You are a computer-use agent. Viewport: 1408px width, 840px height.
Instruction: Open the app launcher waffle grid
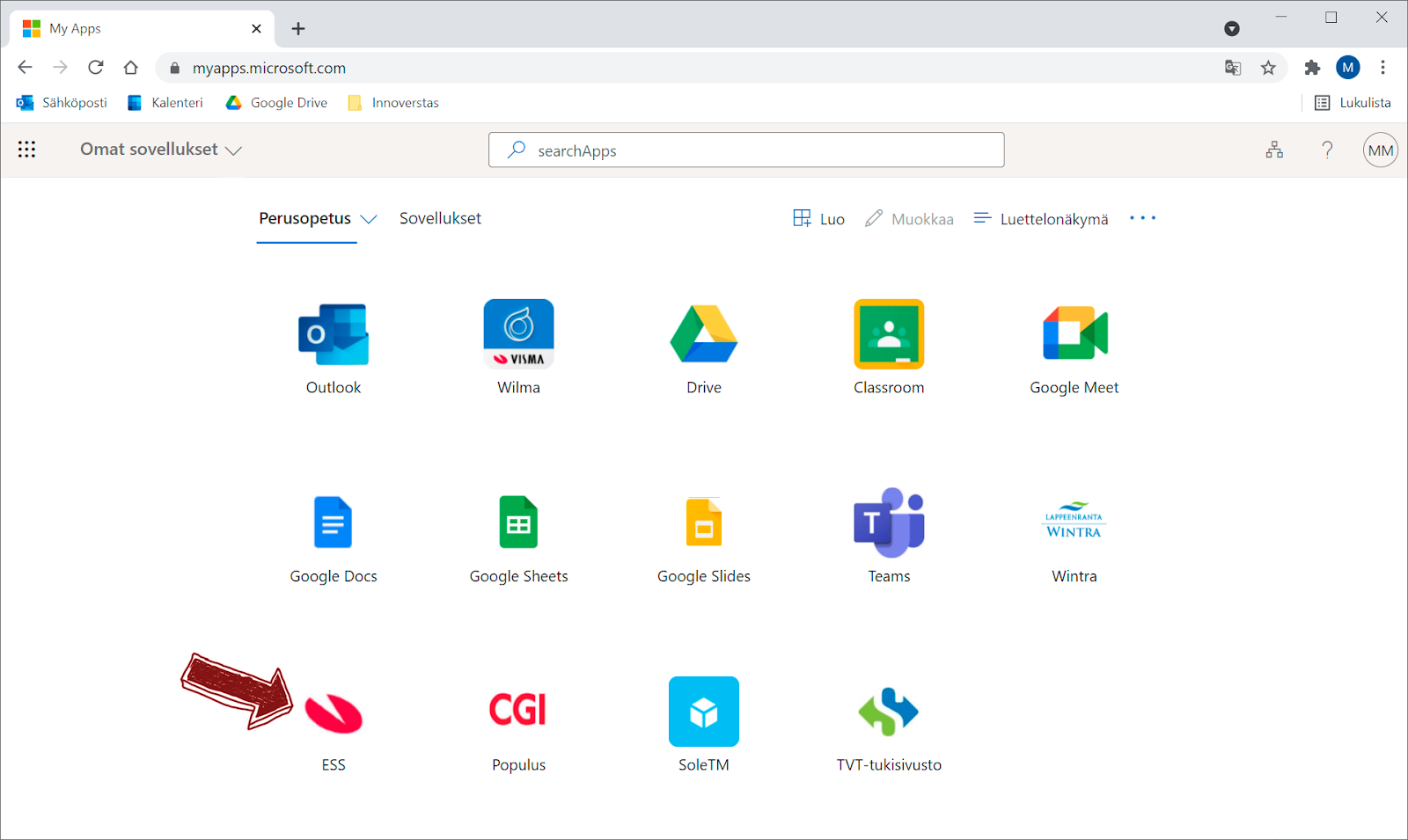(x=26, y=150)
